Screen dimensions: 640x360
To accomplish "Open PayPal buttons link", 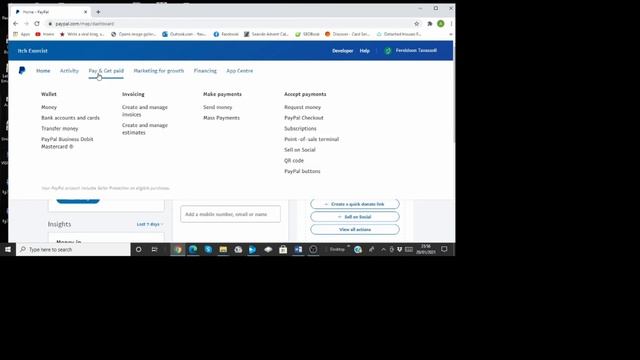I will point(302,171).
